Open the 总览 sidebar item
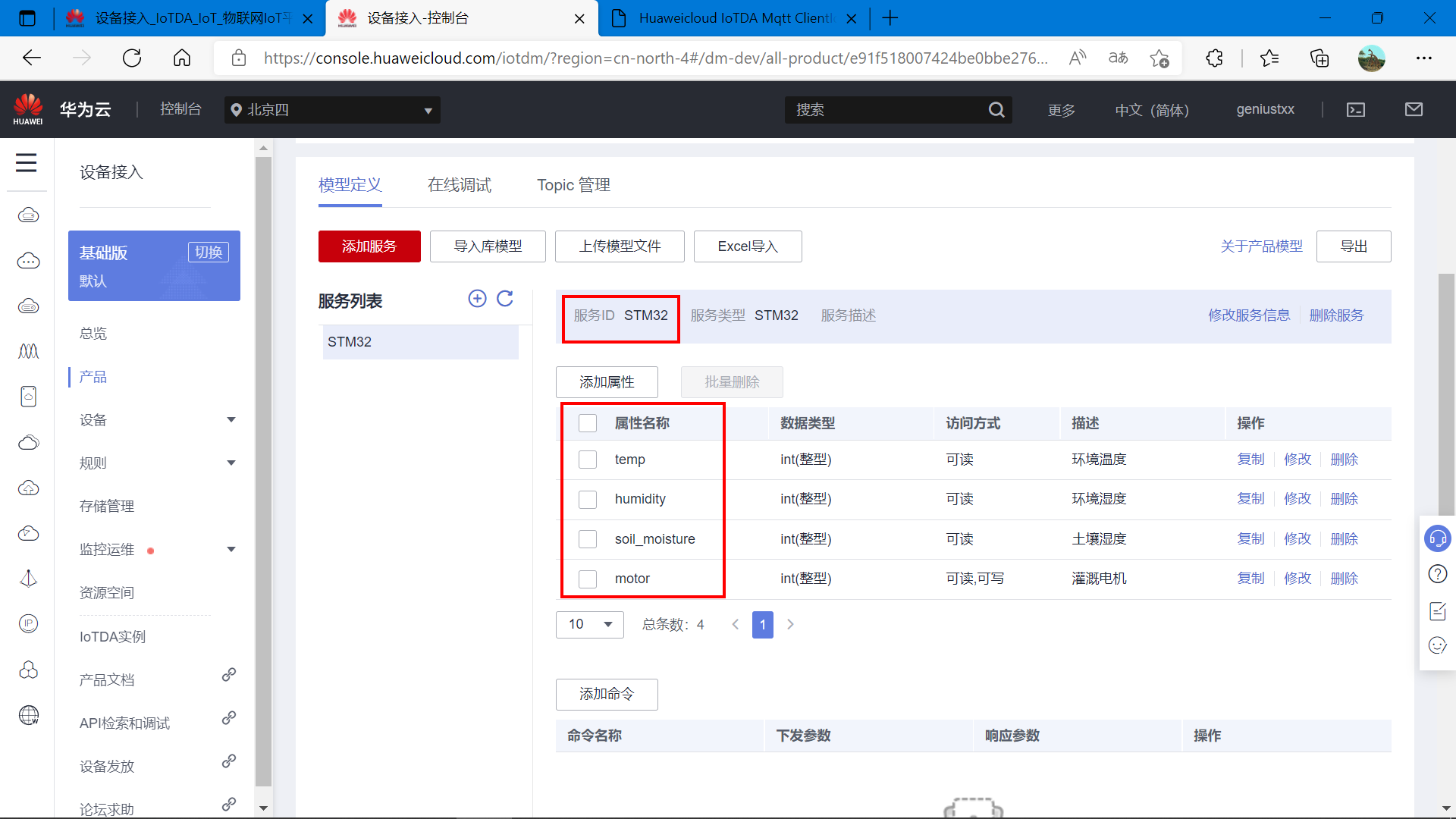 click(93, 334)
